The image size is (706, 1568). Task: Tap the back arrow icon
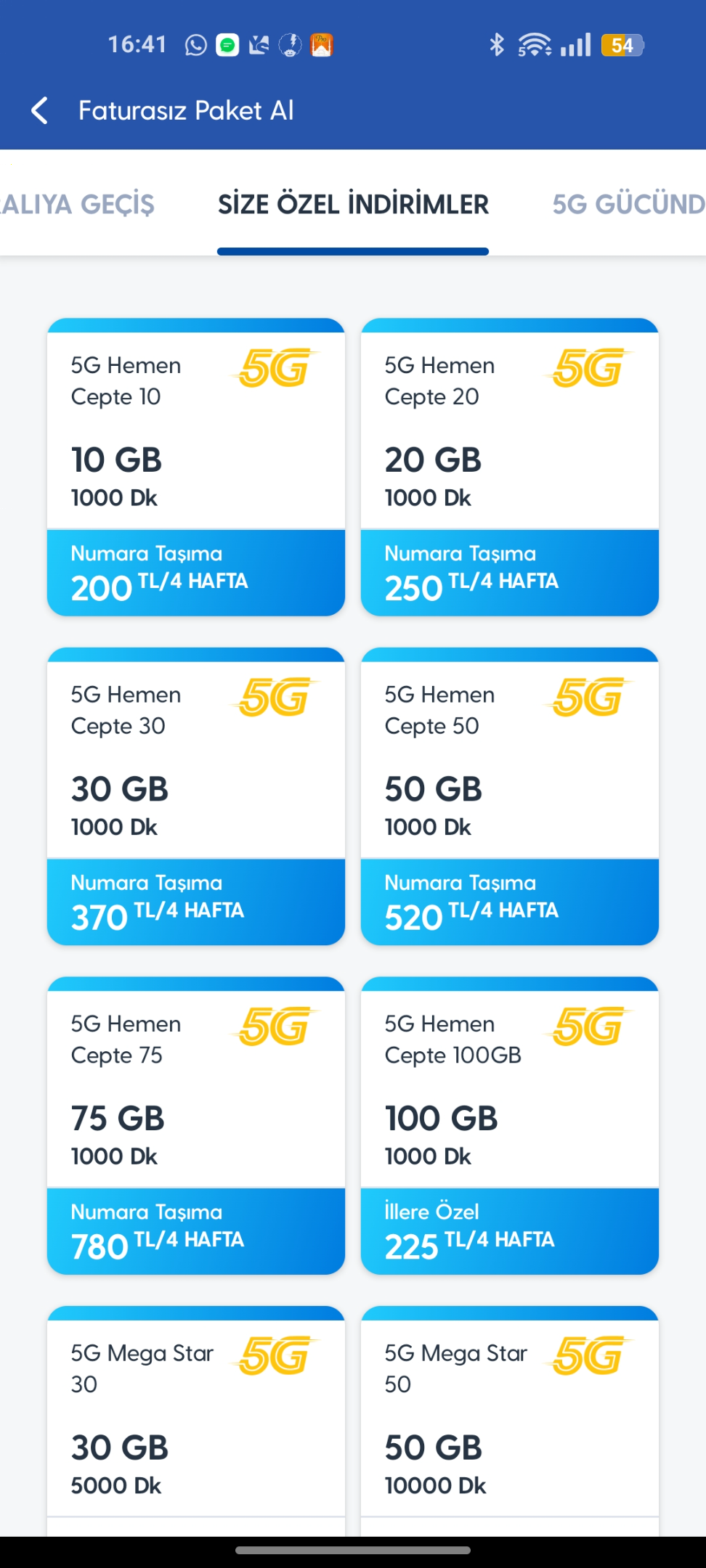40,110
